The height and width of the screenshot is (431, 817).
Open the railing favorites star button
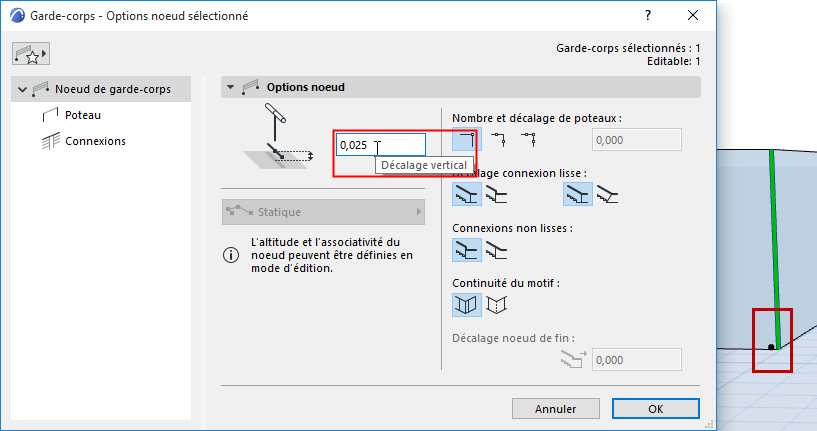point(30,54)
